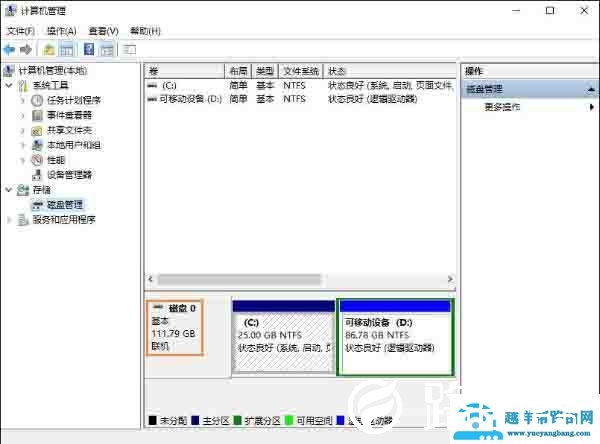Viewport: 600px width, 444px height.
Task: Sort by the 布局 column header
Action: [238, 71]
